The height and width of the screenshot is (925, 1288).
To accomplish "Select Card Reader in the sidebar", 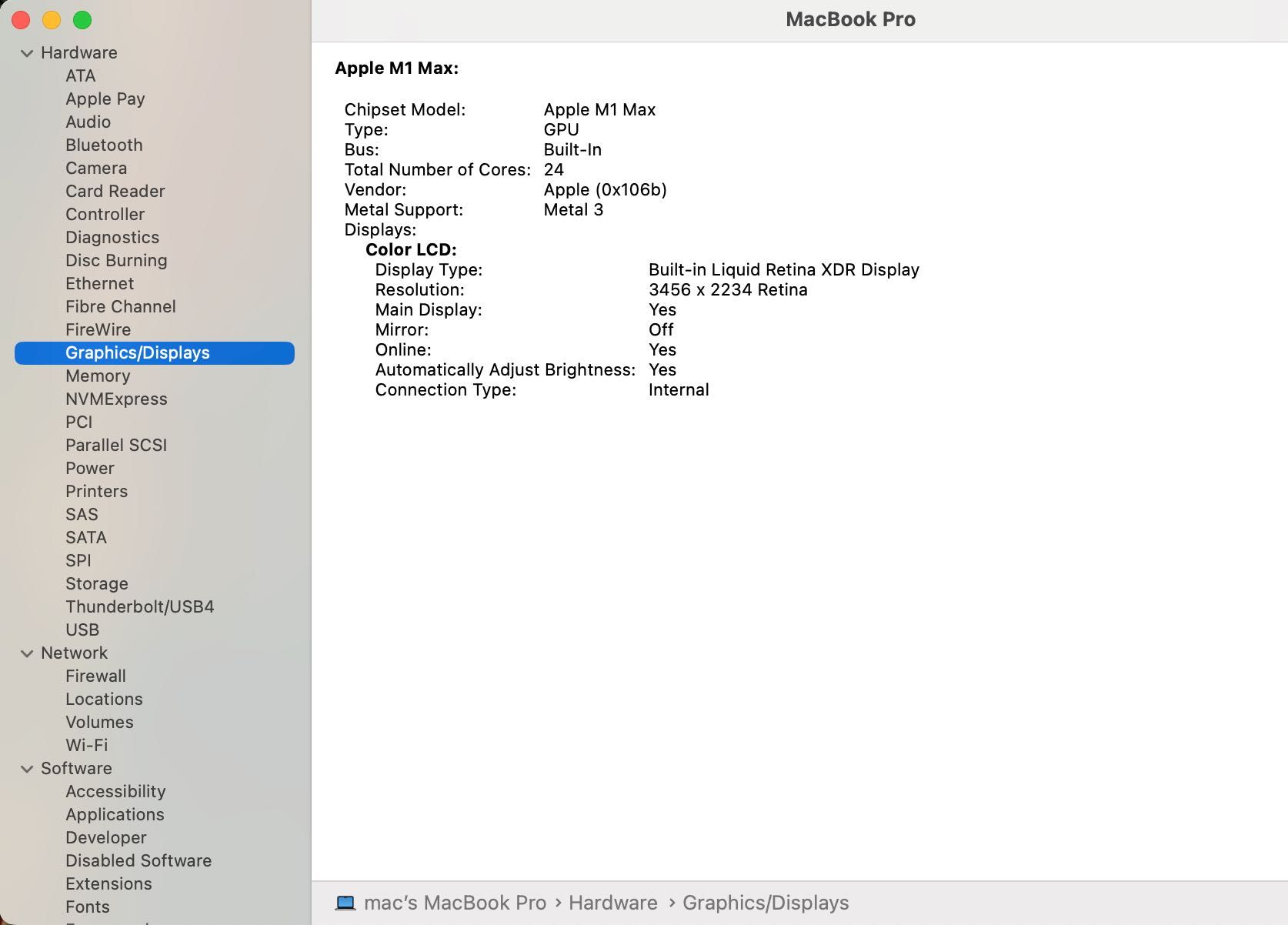I will pyautogui.click(x=115, y=191).
